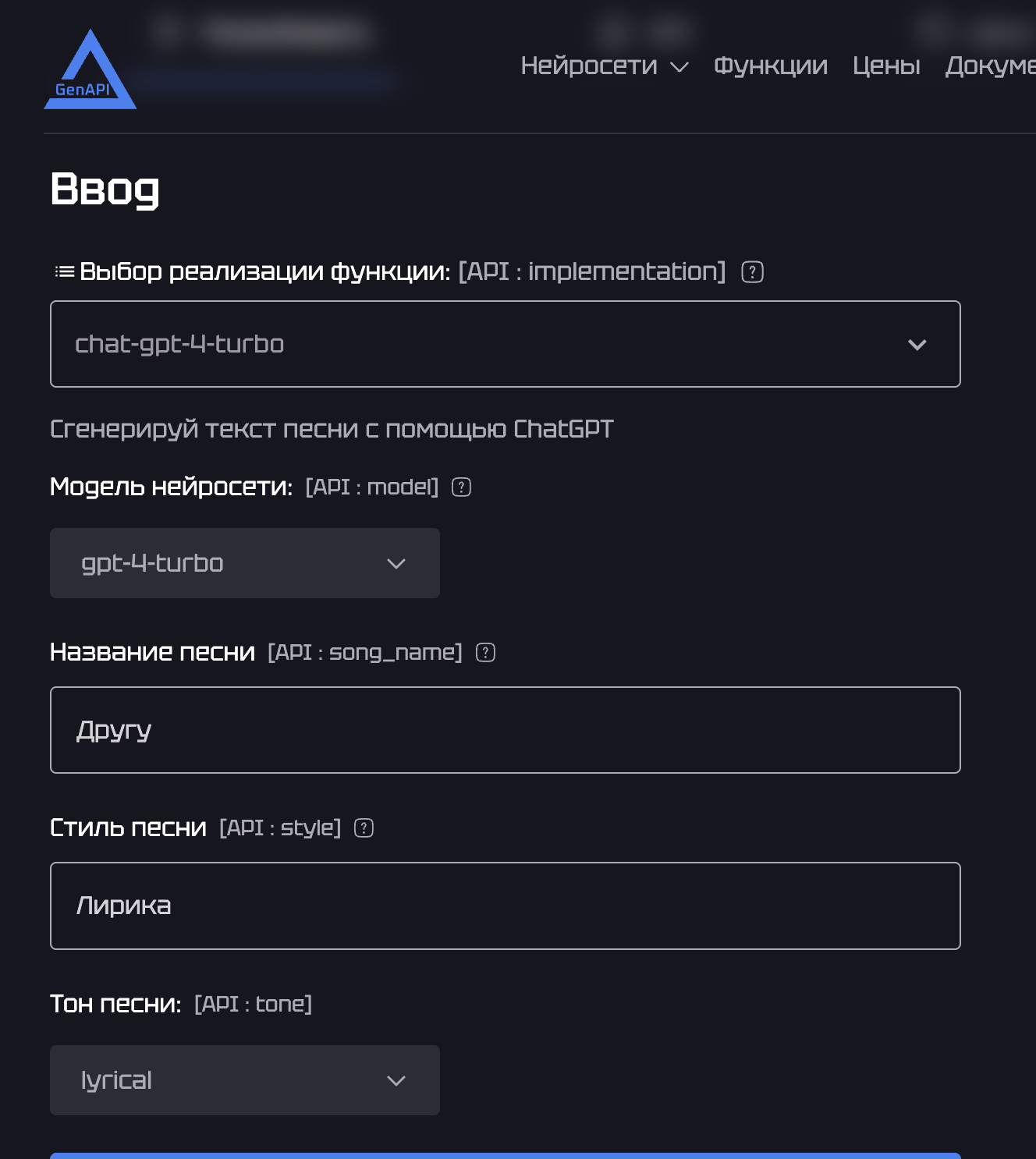1036x1159 pixels.
Task: Click list icon before Выбор реализации функции
Action: coord(65,271)
